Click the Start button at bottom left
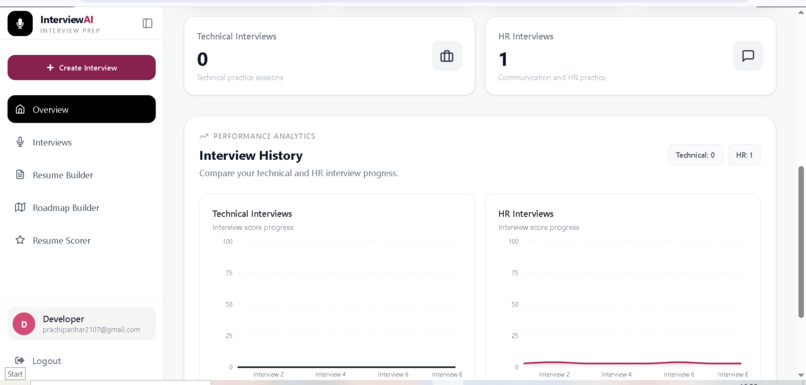 15,374
